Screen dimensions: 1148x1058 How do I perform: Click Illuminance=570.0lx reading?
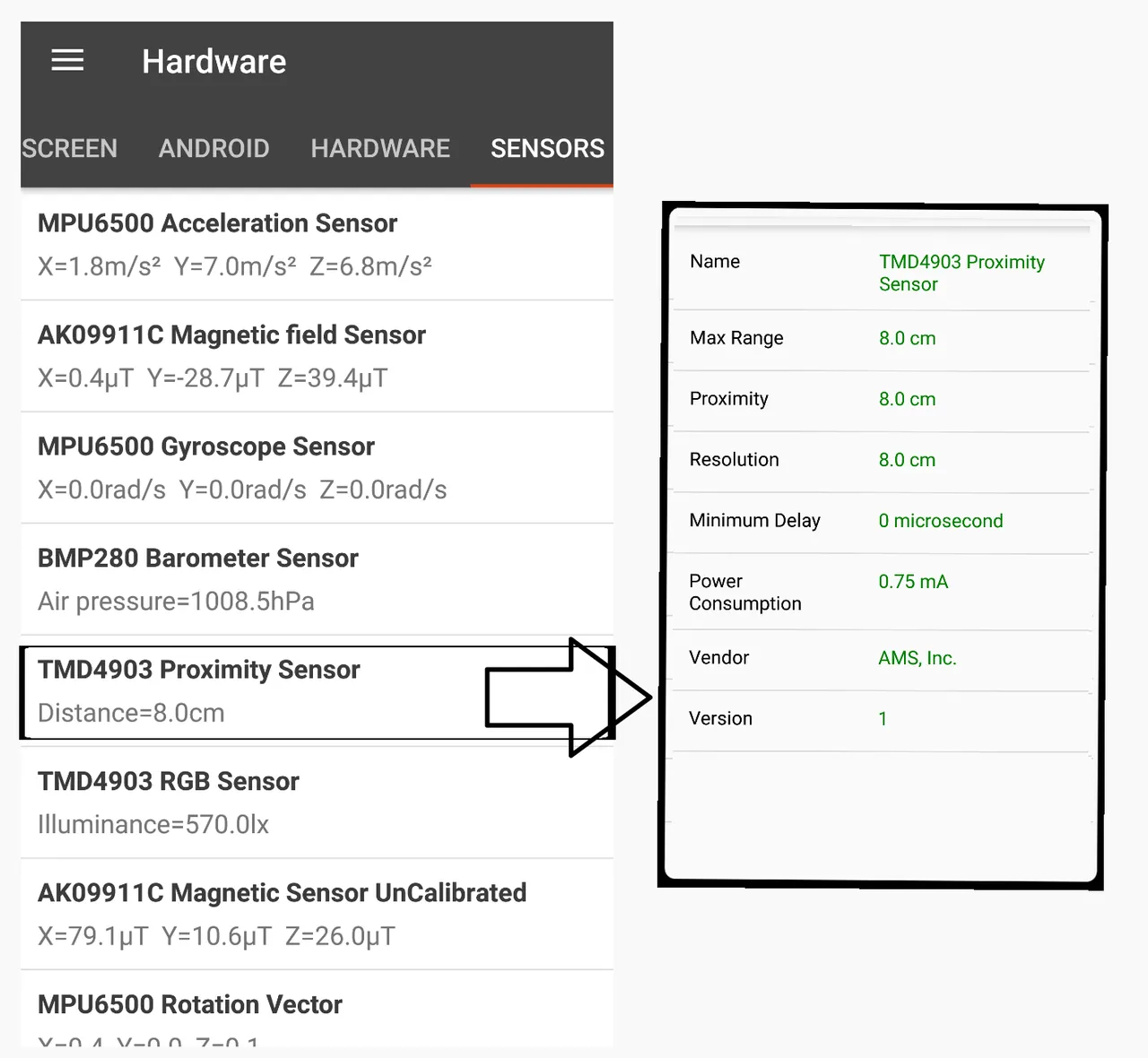click(x=153, y=824)
